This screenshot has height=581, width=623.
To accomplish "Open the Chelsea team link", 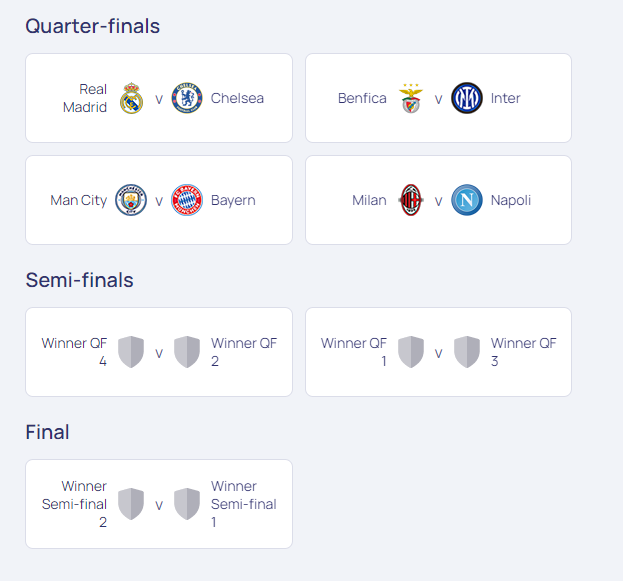I will (x=237, y=98).
